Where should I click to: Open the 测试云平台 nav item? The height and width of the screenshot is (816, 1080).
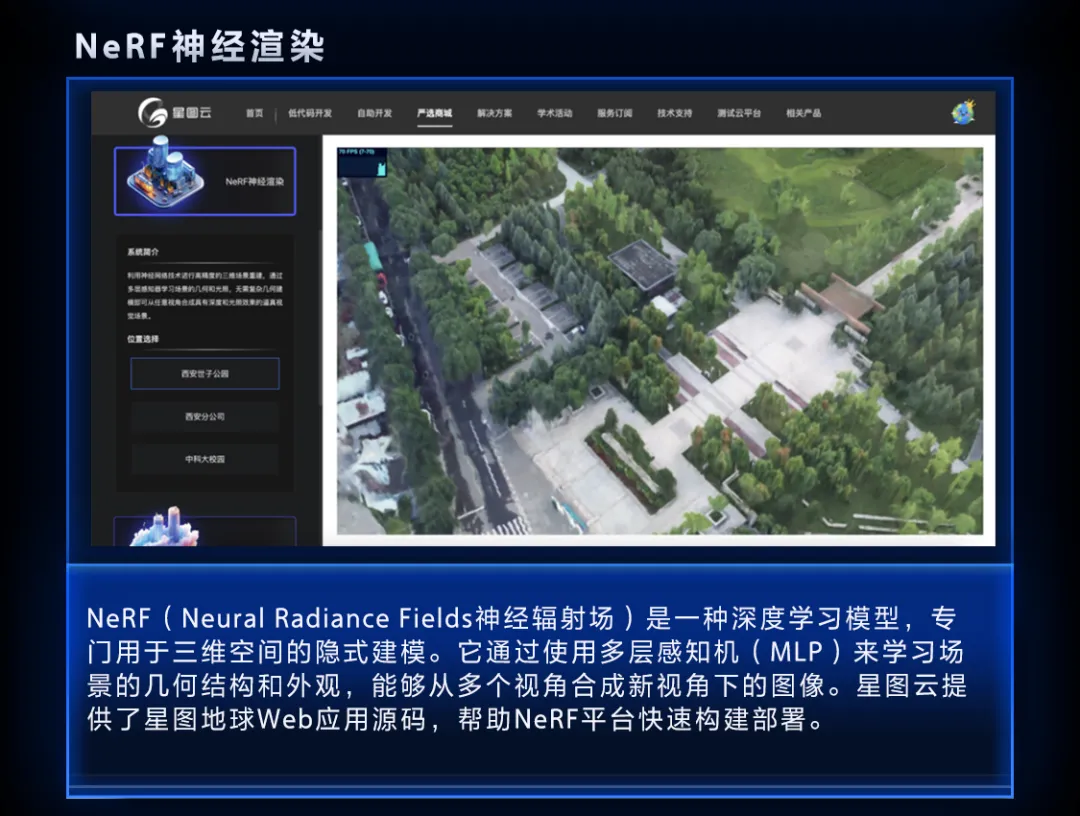[739, 114]
